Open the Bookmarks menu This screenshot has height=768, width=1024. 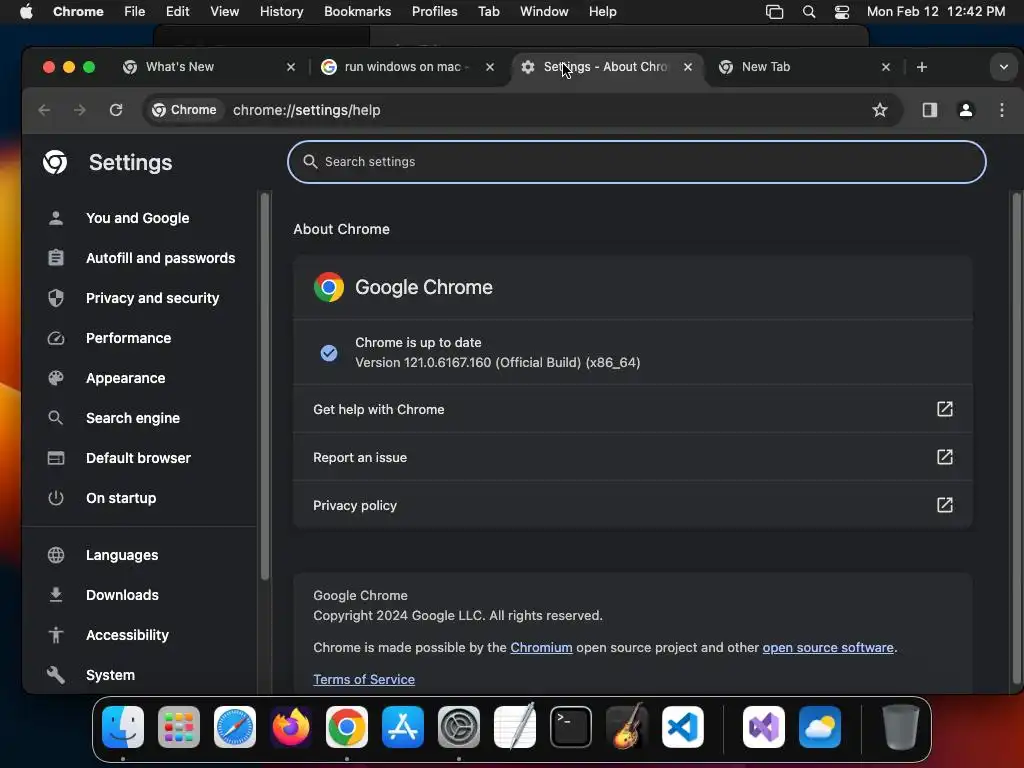[x=357, y=12]
